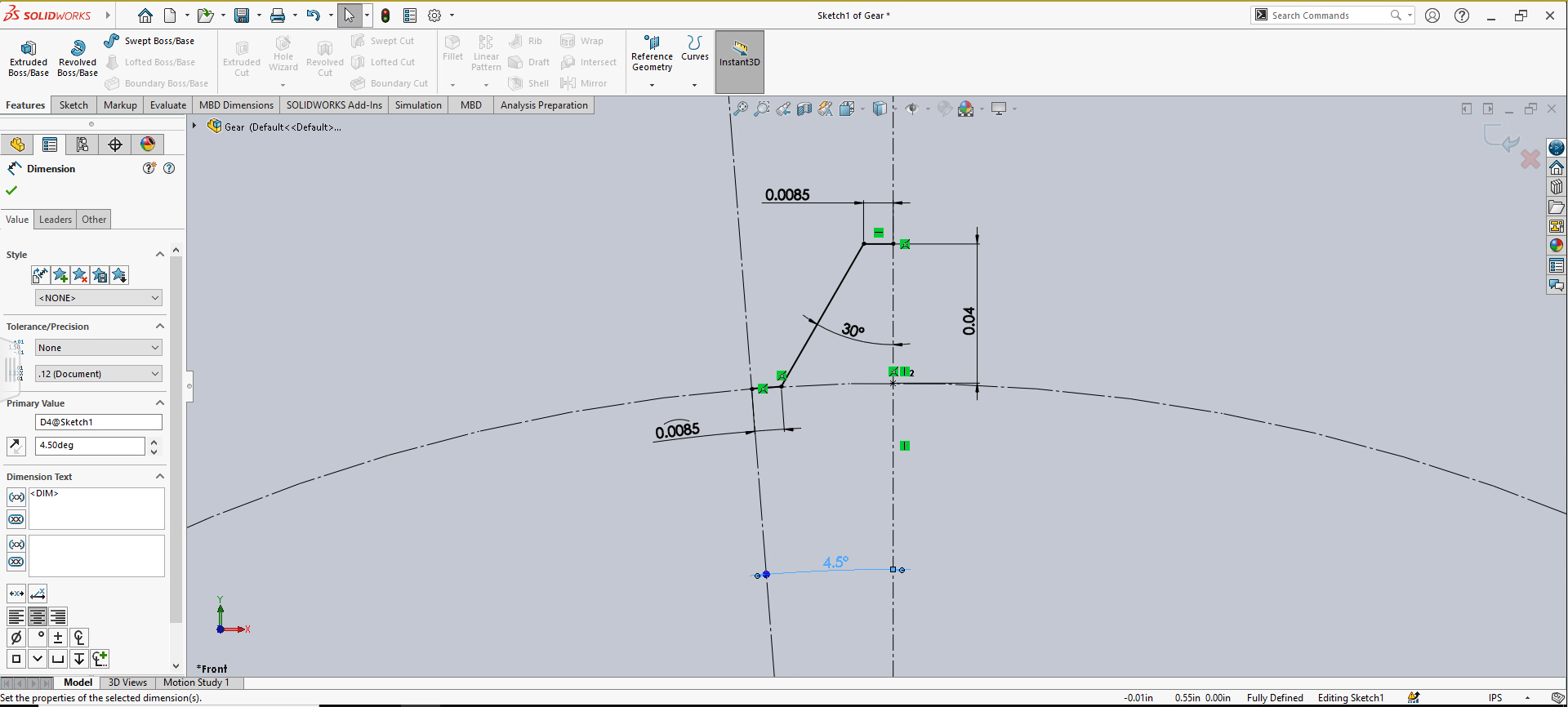This screenshot has height=707, width=1568.
Task: Click the 4.50deg primary value field
Action: [x=90, y=446]
